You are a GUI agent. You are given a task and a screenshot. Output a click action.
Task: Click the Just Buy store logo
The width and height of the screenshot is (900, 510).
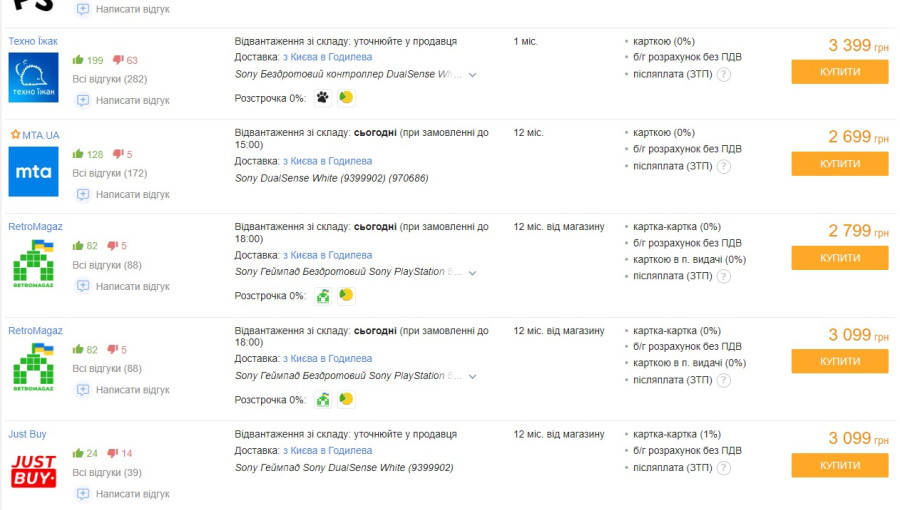click(33, 470)
